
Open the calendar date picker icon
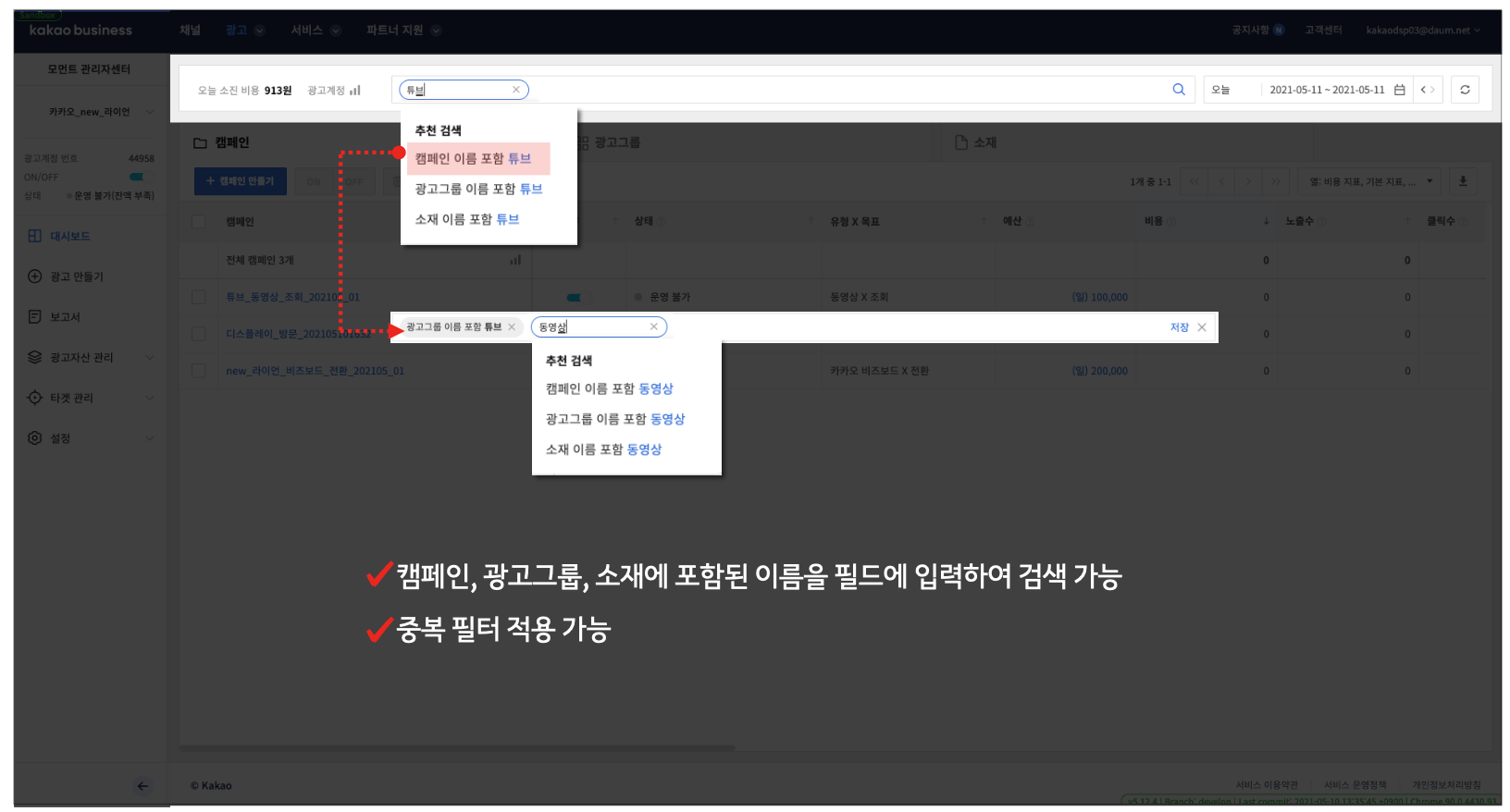[x=1399, y=90]
